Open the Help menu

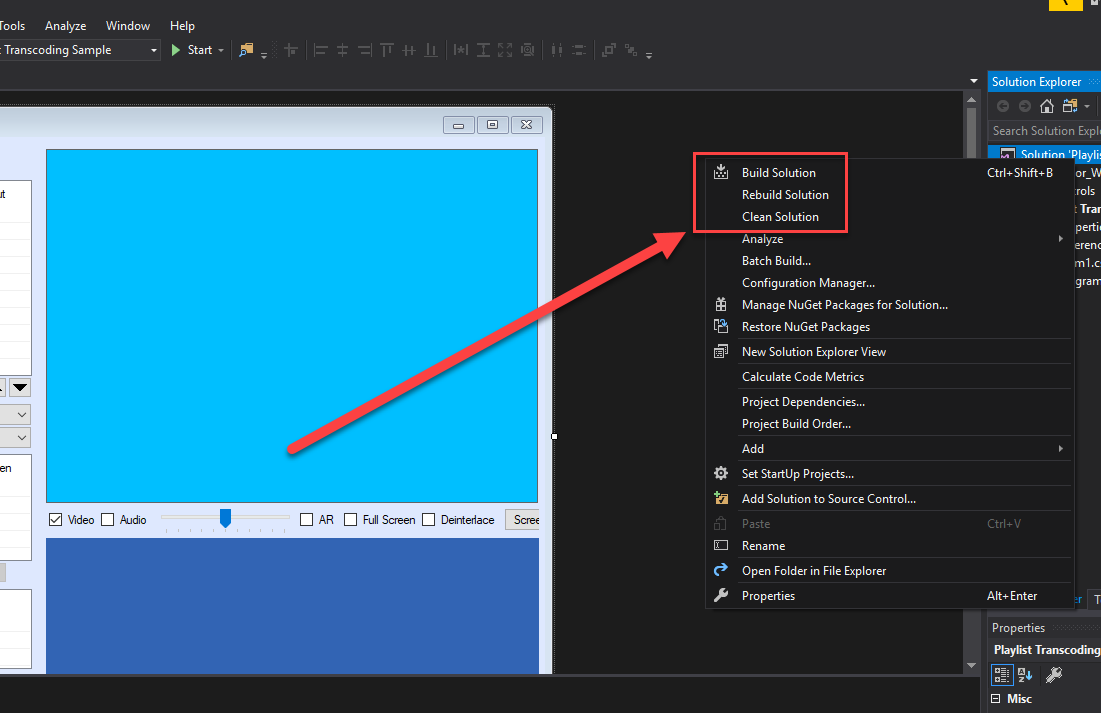tap(182, 26)
